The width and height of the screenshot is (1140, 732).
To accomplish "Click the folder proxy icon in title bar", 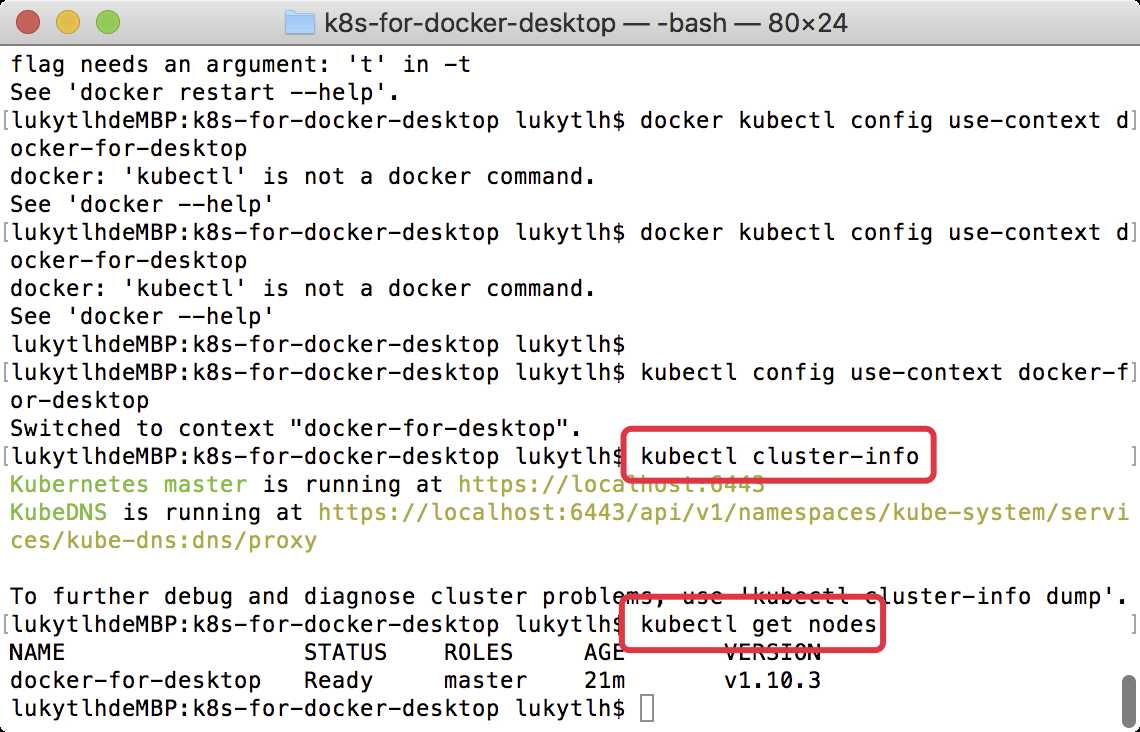I will [298, 22].
